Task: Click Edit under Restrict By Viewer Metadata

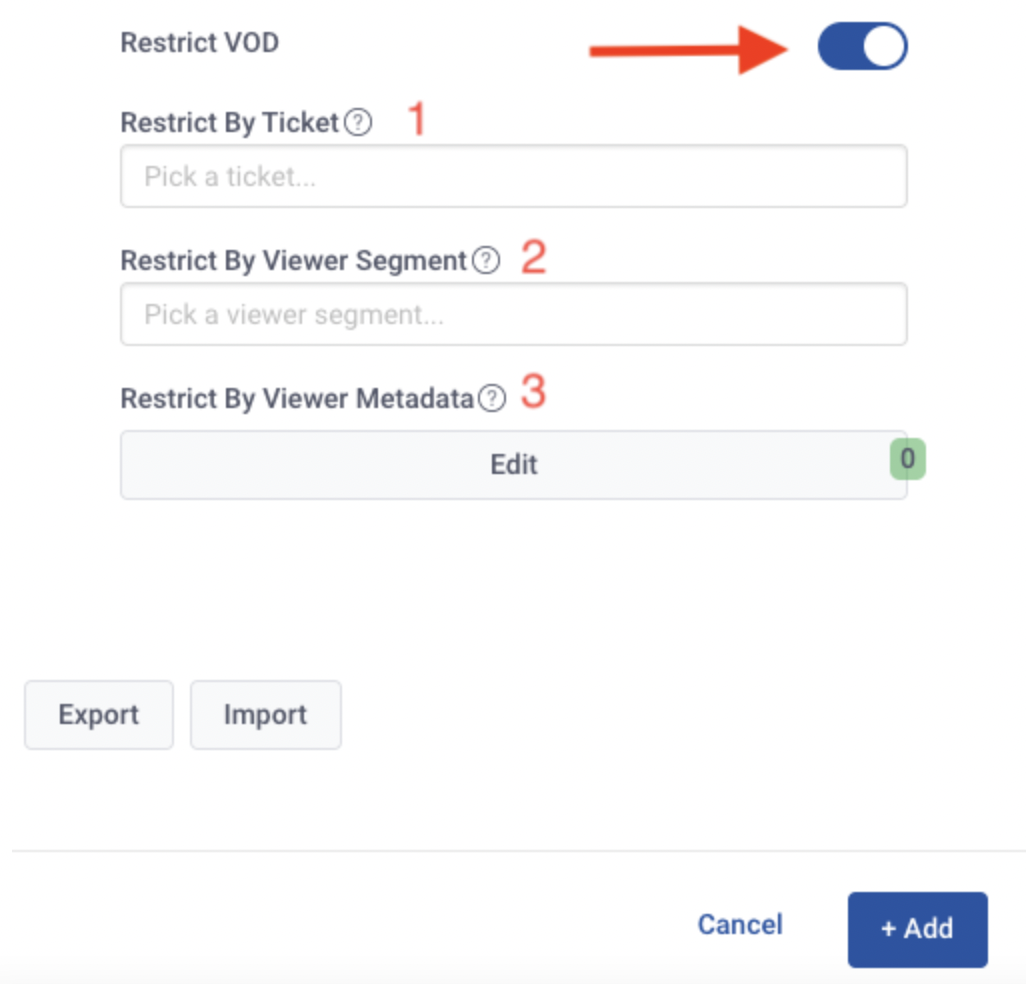Action: [x=514, y=465]
